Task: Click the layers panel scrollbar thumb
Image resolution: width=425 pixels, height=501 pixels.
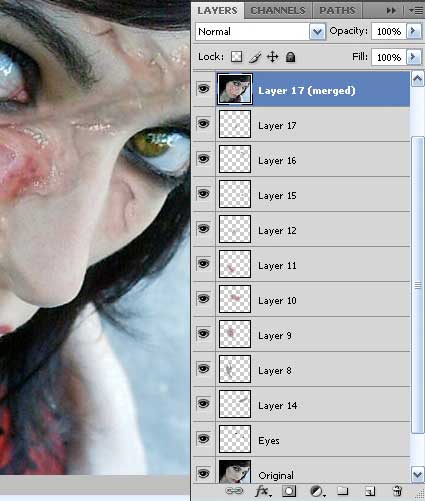Action: coord(418,285)
